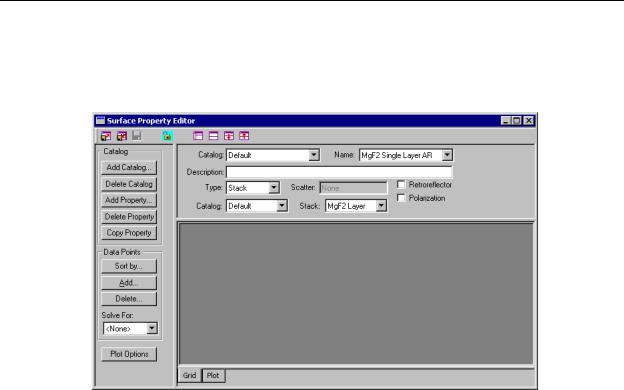Click the Copy Property button

pyautogui.click(x=129, y=233)
